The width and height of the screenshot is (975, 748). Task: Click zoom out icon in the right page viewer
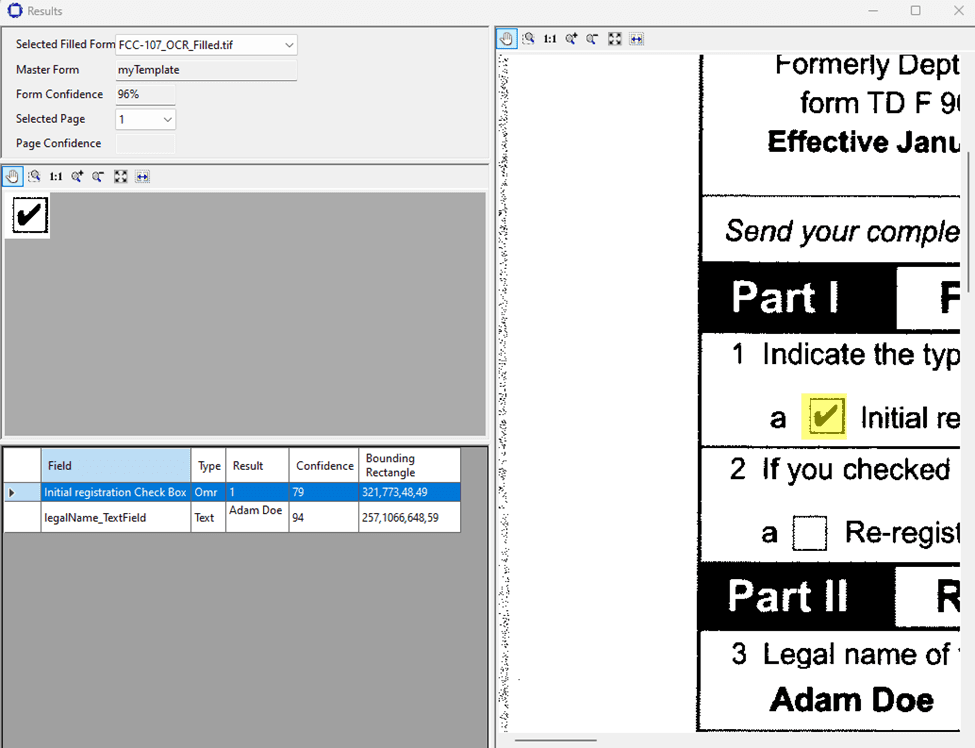tap(593, 39)
